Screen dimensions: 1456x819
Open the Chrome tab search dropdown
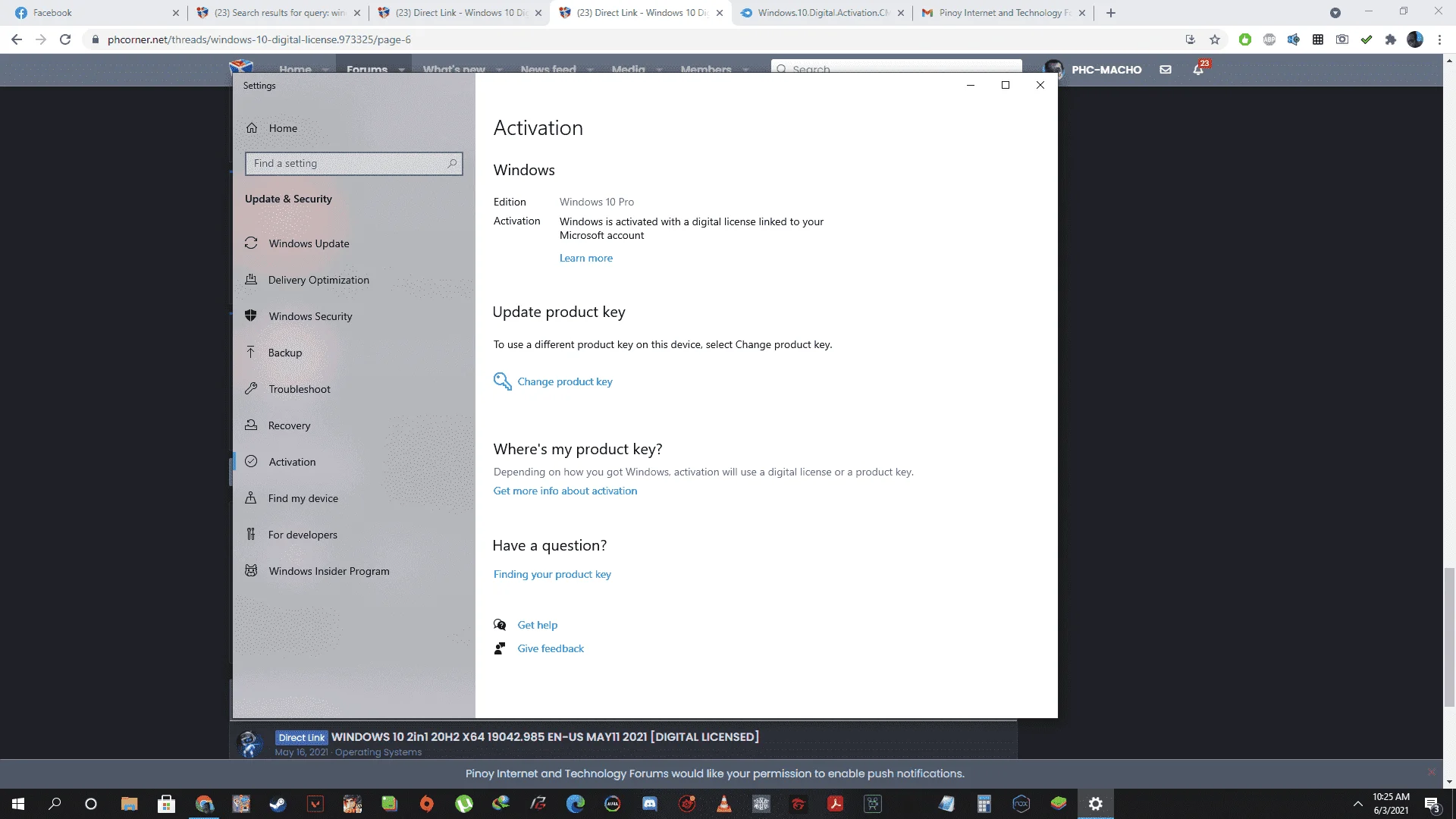click(1335, 13)
